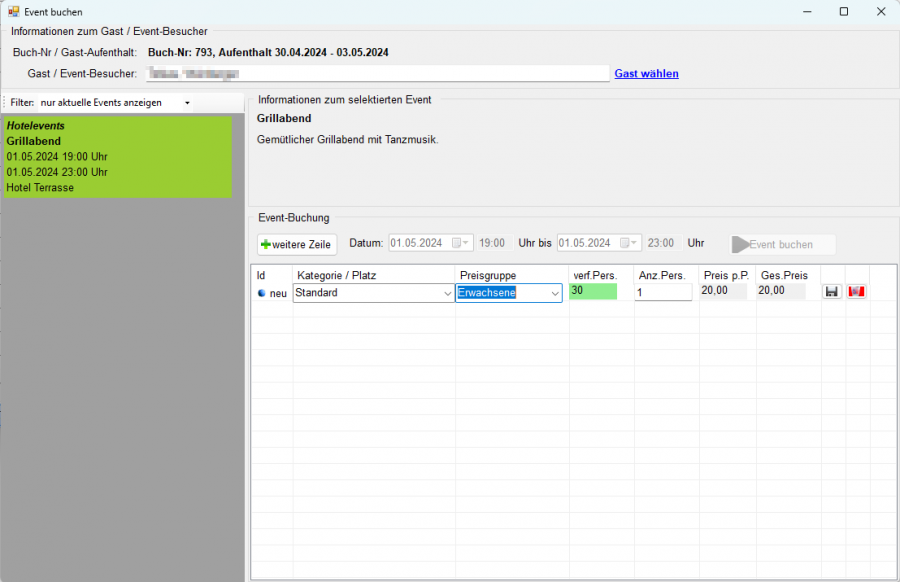Click the Ges.Preis value cell

tap(786, 291)
